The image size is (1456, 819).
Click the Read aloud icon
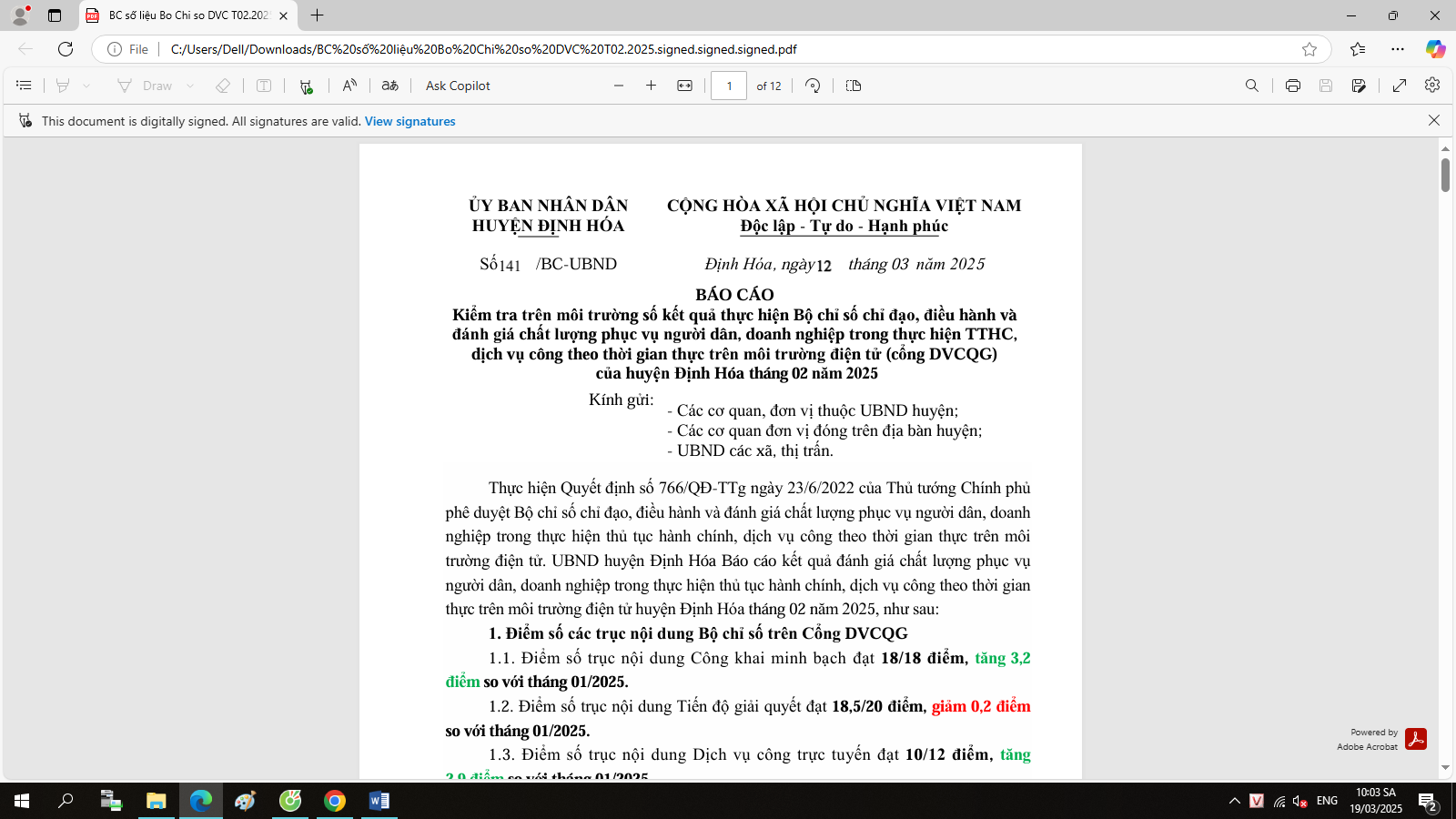coord(349,86)
